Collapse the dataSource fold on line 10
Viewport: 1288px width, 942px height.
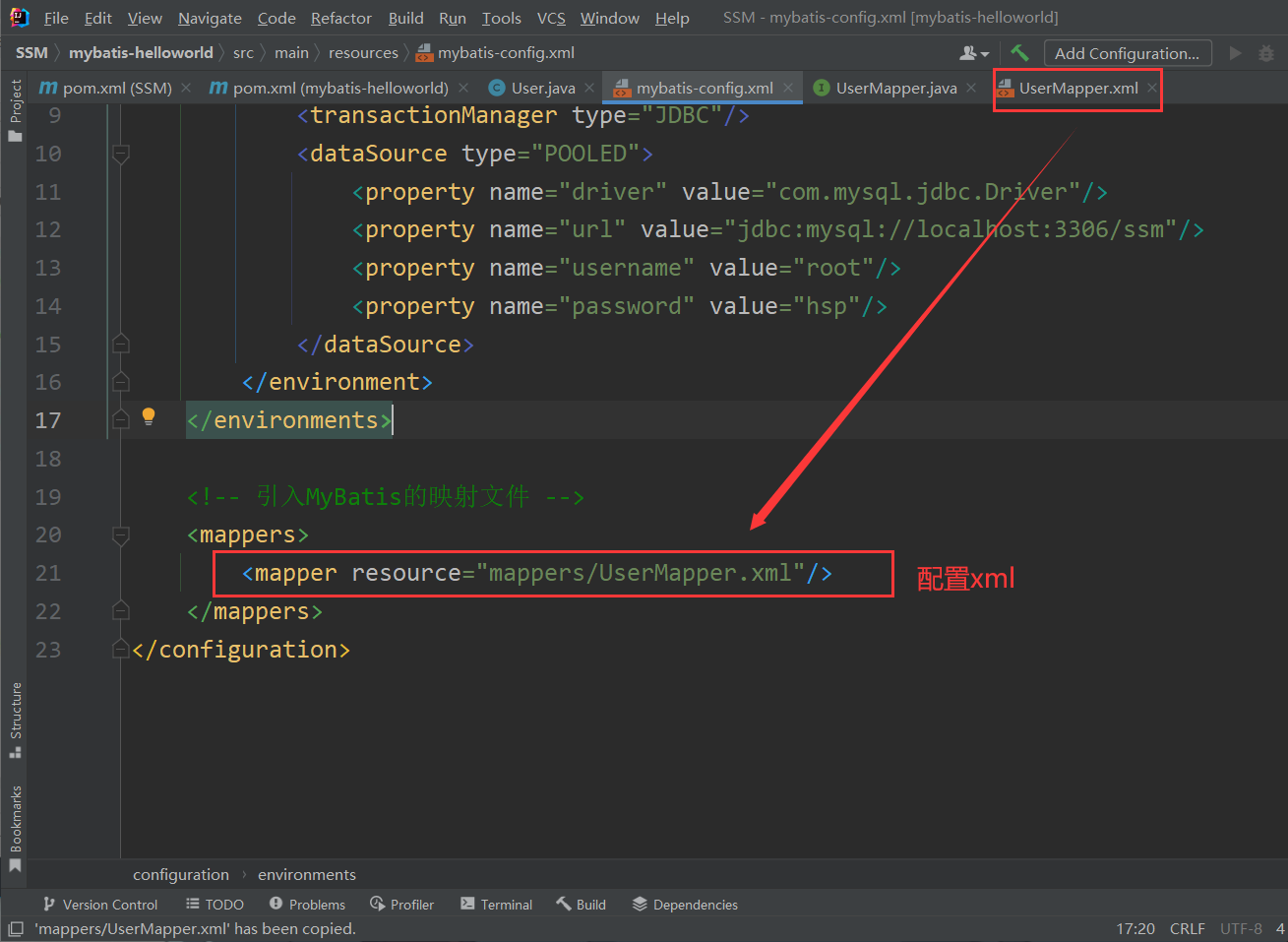121,154
